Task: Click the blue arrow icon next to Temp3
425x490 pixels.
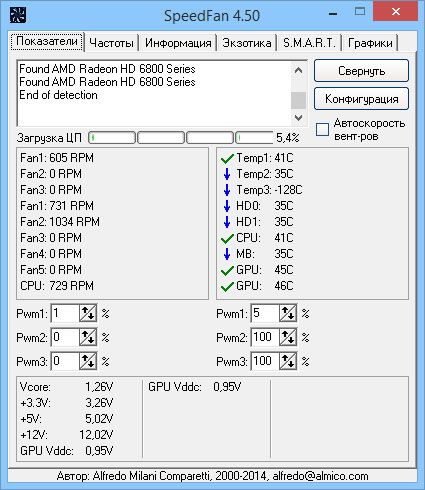Action: click(227, 190)
